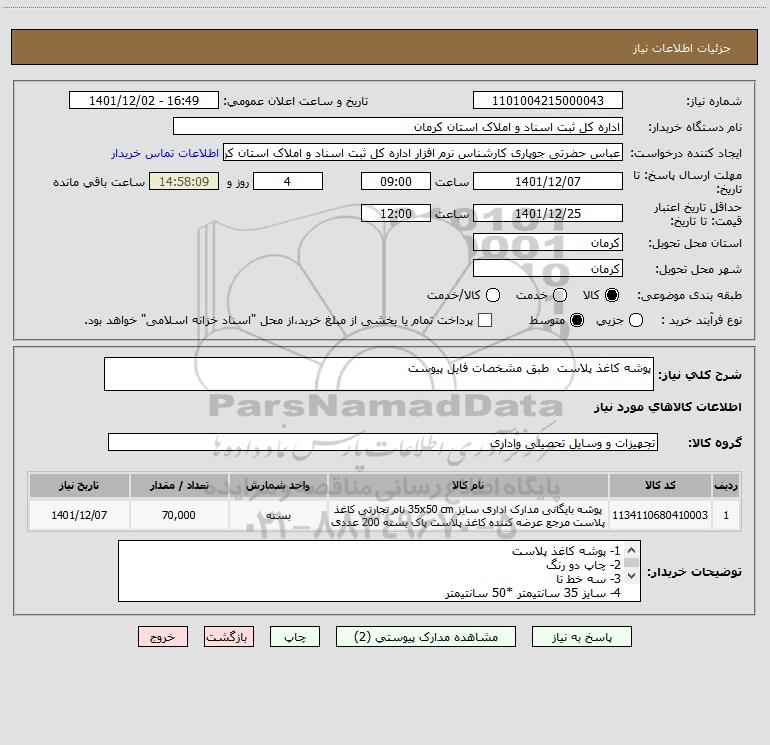Click the چاپ print button
Screen dimensions: 770x745
click(x=295, y=636)
